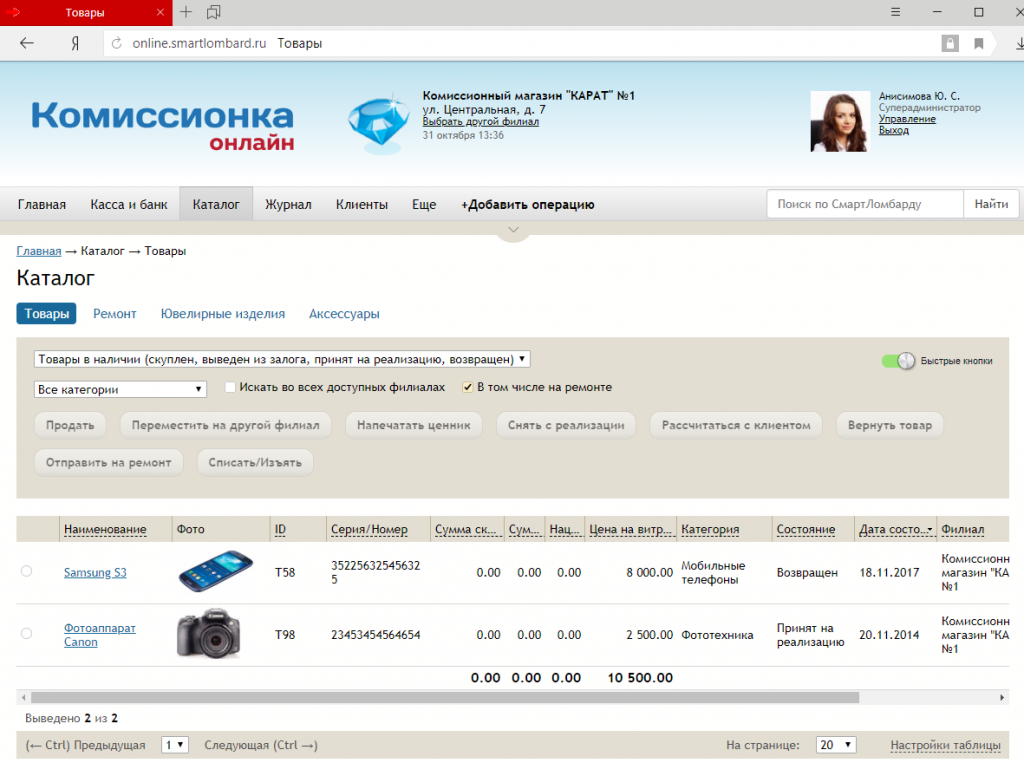
Task: Open the Samsung S3 product photo
Action: [216, 571]
